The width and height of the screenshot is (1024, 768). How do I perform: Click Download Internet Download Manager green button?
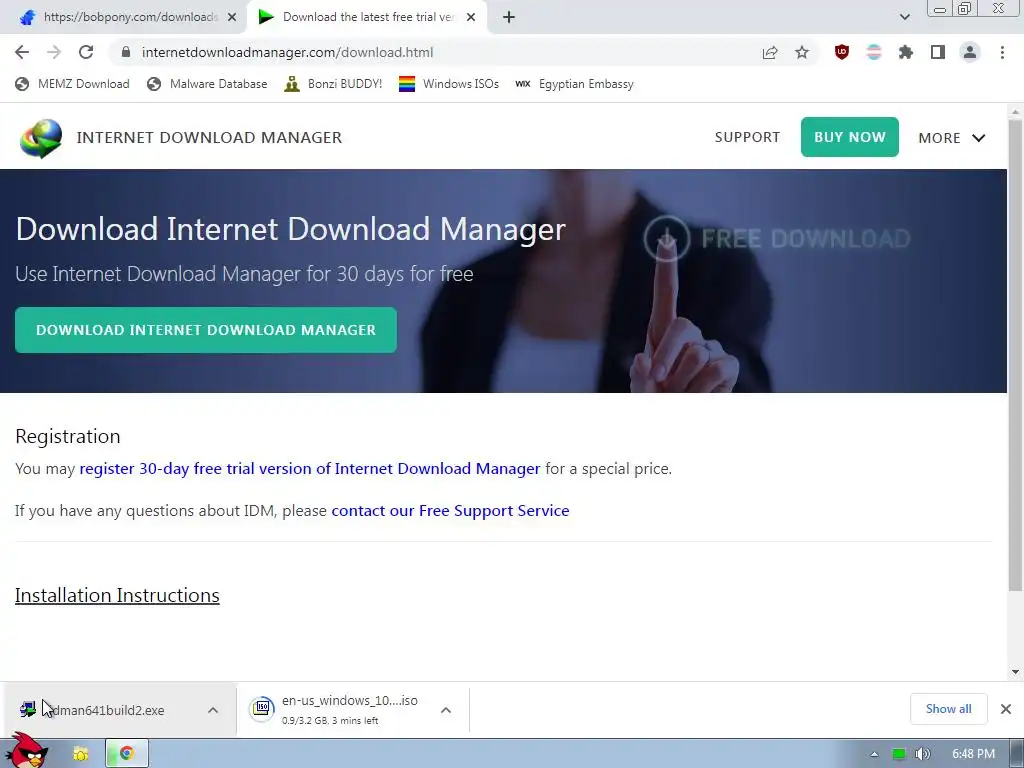click(x=206, y=330)
